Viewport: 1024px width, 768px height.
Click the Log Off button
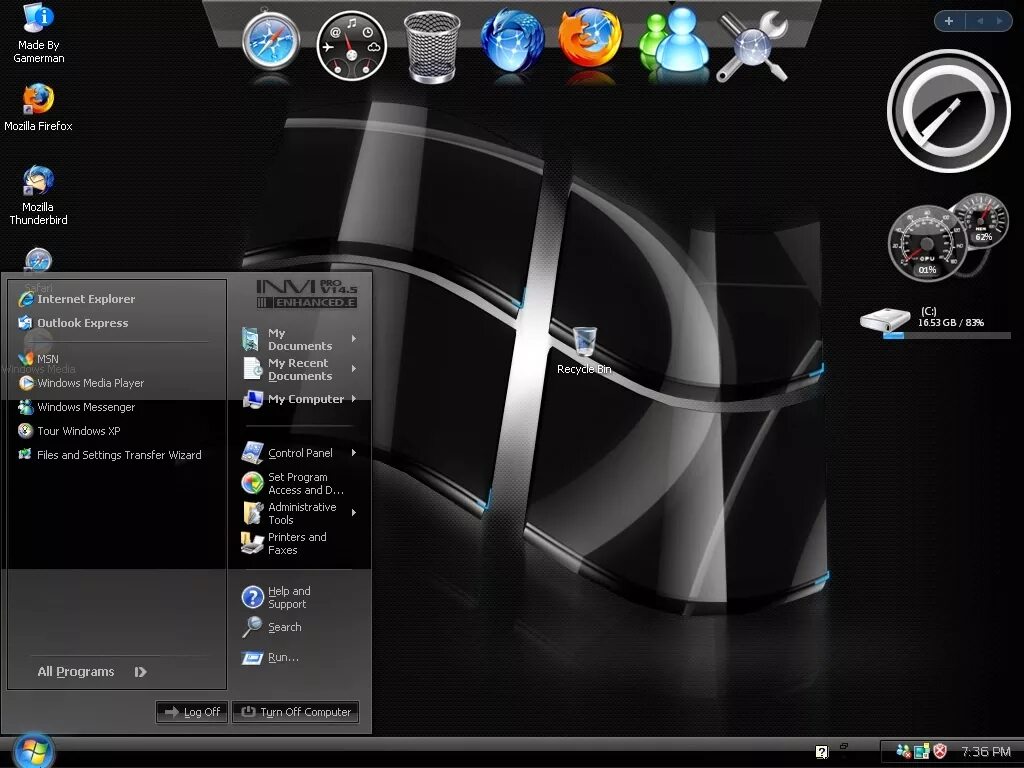click(x=192, y=712)
